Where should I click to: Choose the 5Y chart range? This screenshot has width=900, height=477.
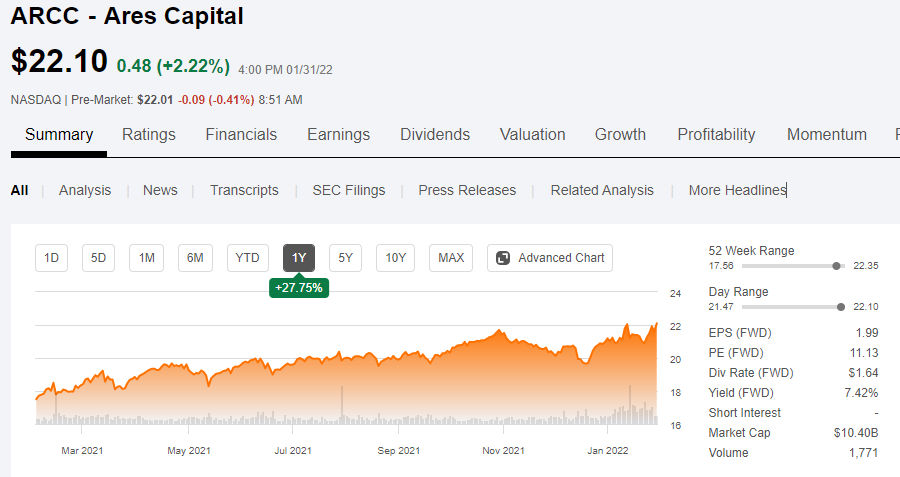pyautogui.click(x=346, y=258)
